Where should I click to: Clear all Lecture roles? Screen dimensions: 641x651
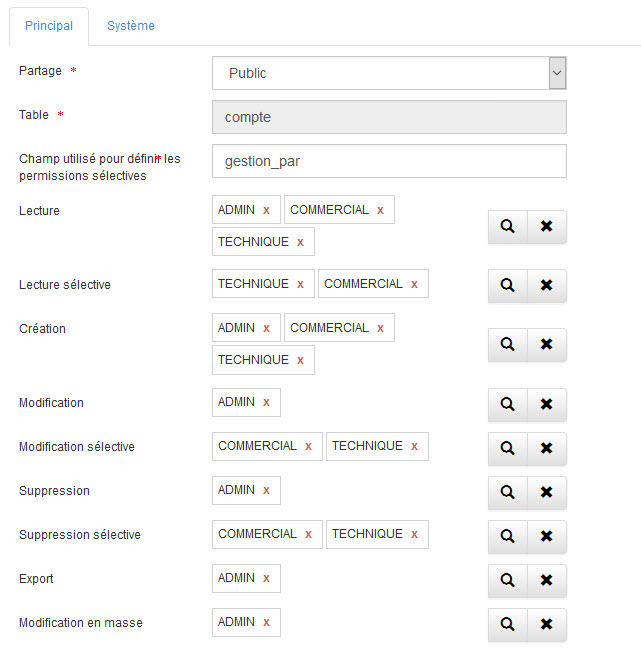point(547,227)
